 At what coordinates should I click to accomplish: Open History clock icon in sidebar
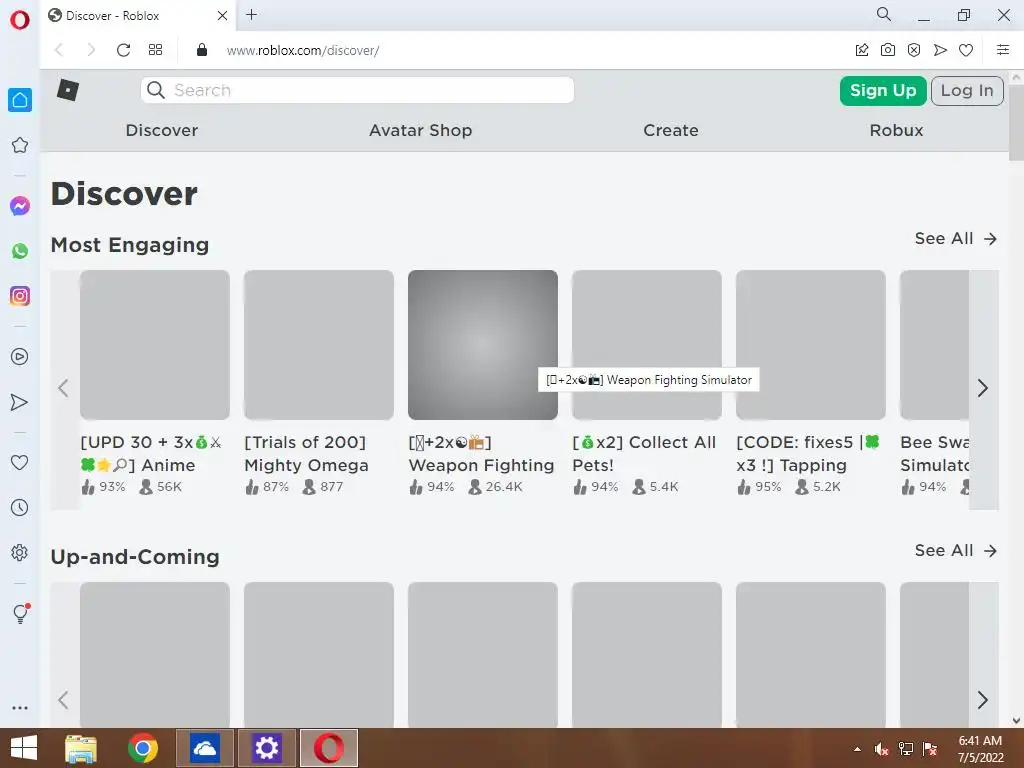[20, 507]
